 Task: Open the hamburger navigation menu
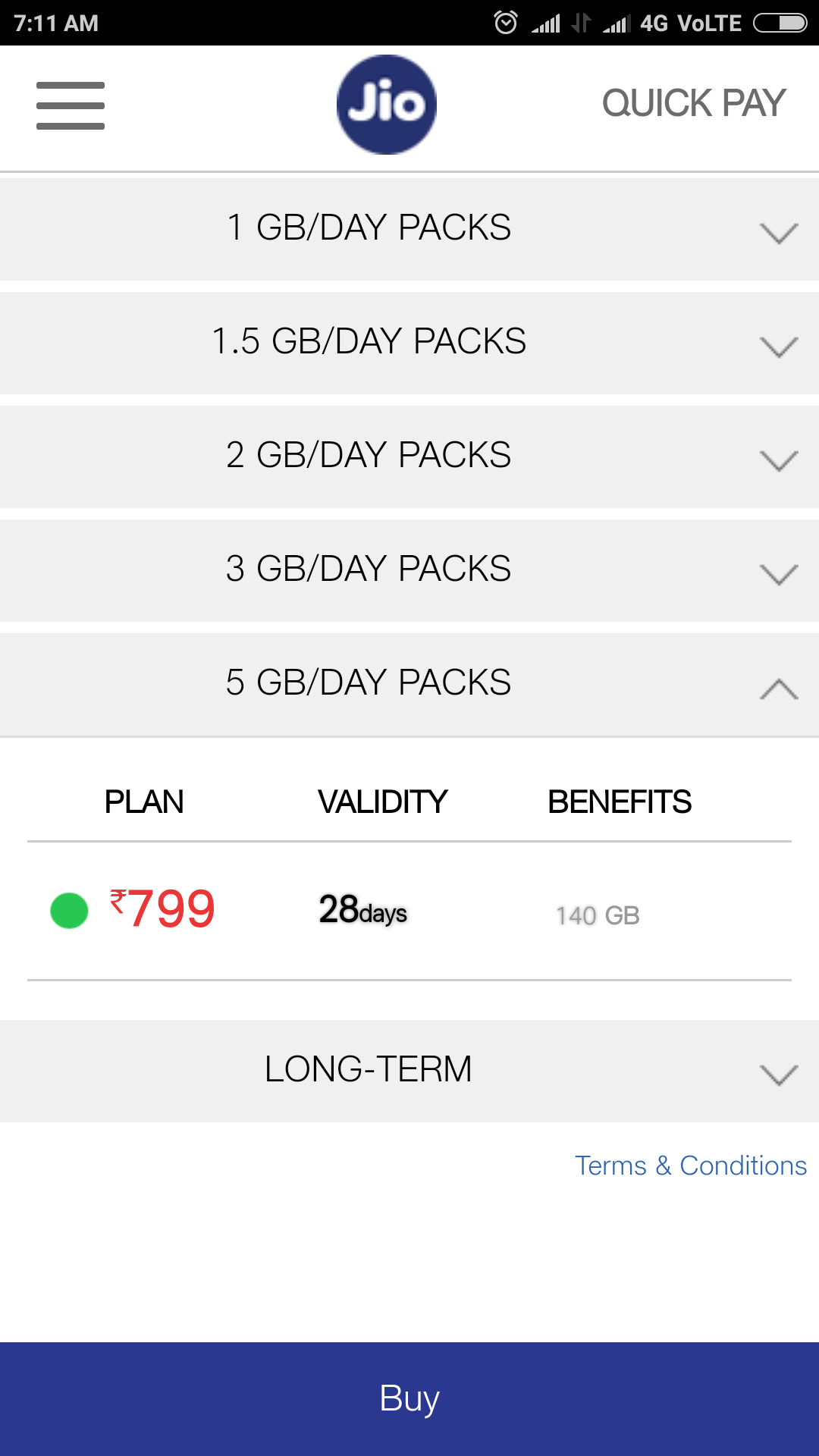coord(71,105)
